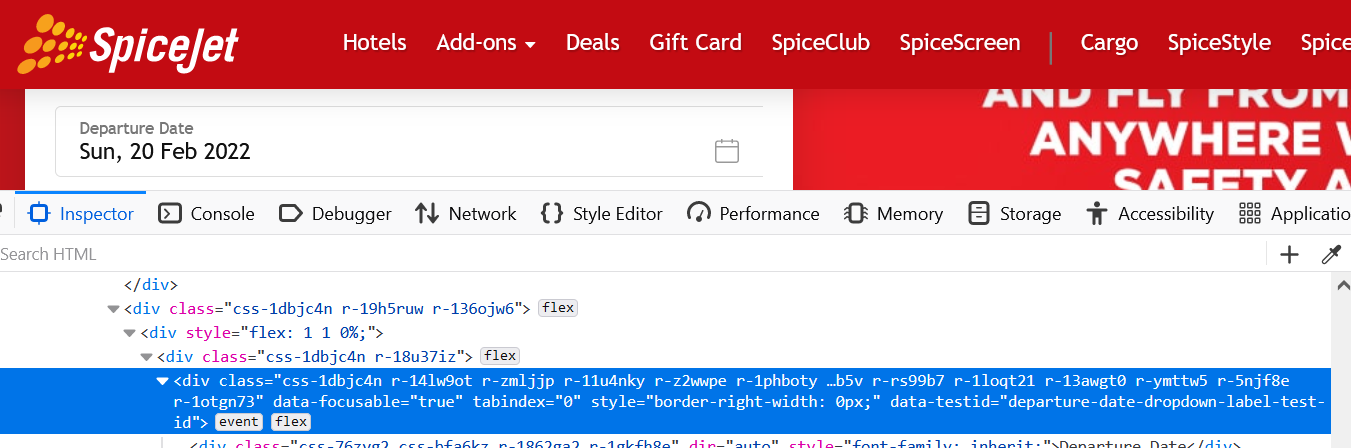Click flex badge on r-18u37iz div
Screen dimensions: 1351x448
pyautogui.click(x=500, y=356)
